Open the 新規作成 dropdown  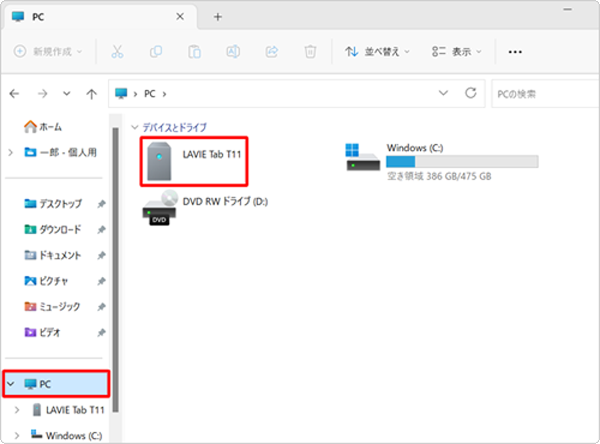(x=48, y=51)
